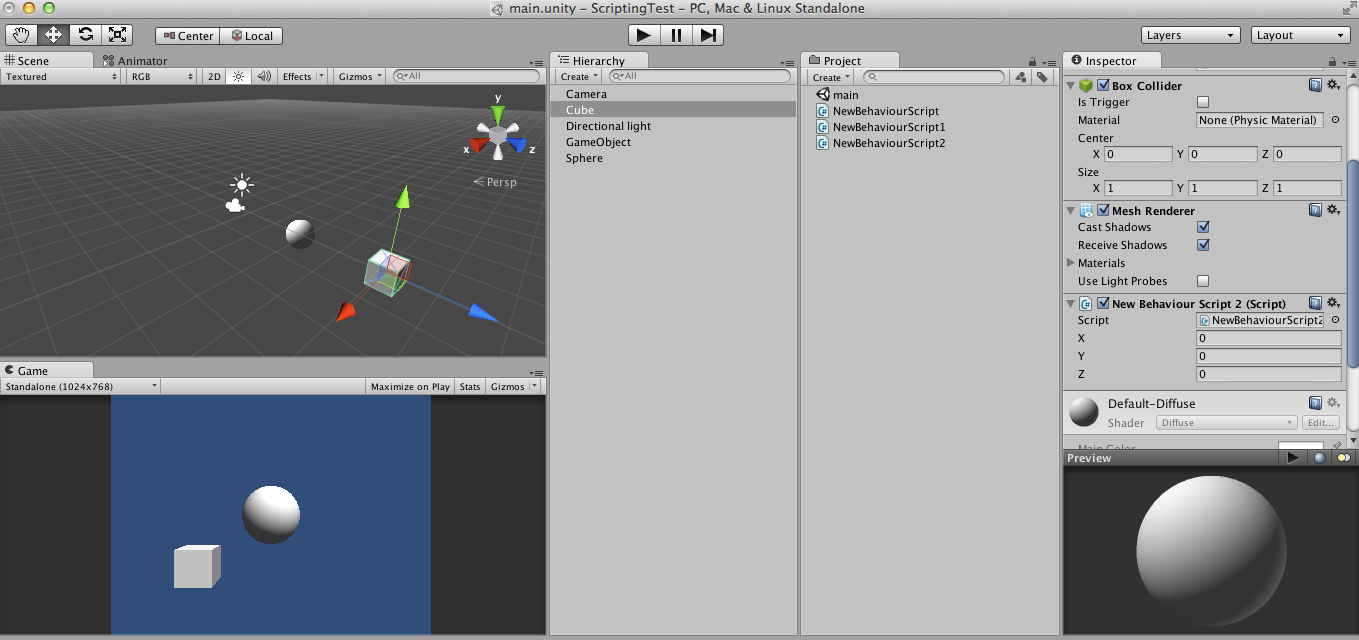Click the Physic Material object picker circle

[1335, 120]
